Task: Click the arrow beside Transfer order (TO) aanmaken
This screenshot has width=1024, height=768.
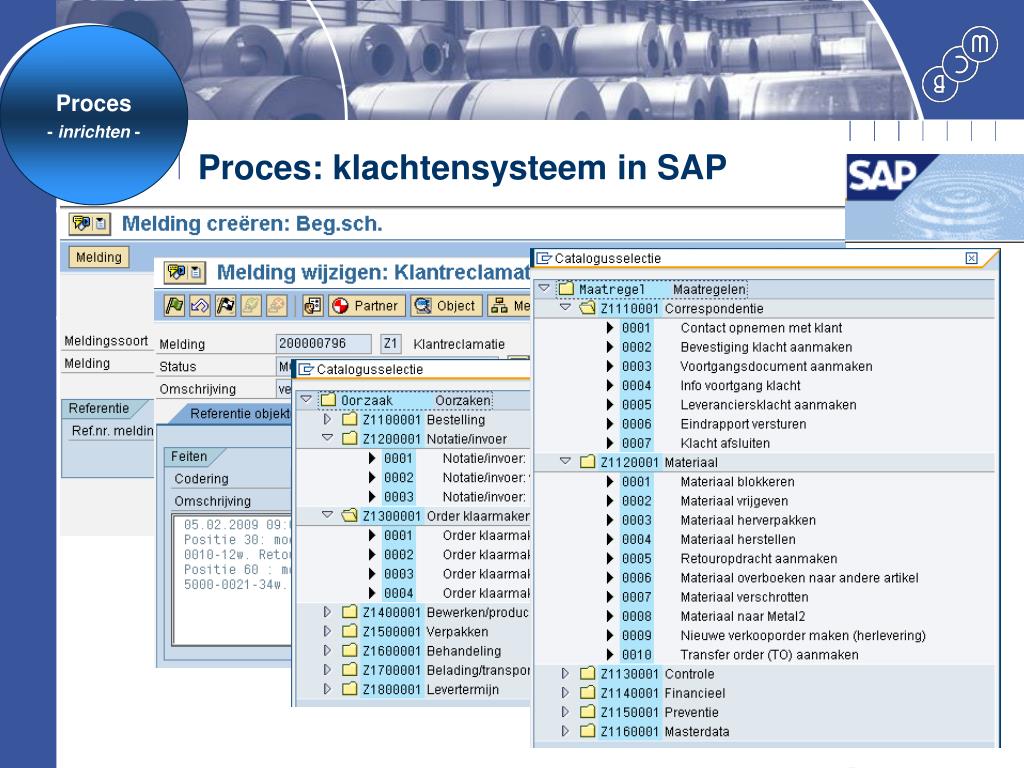Action: (610, 655)
